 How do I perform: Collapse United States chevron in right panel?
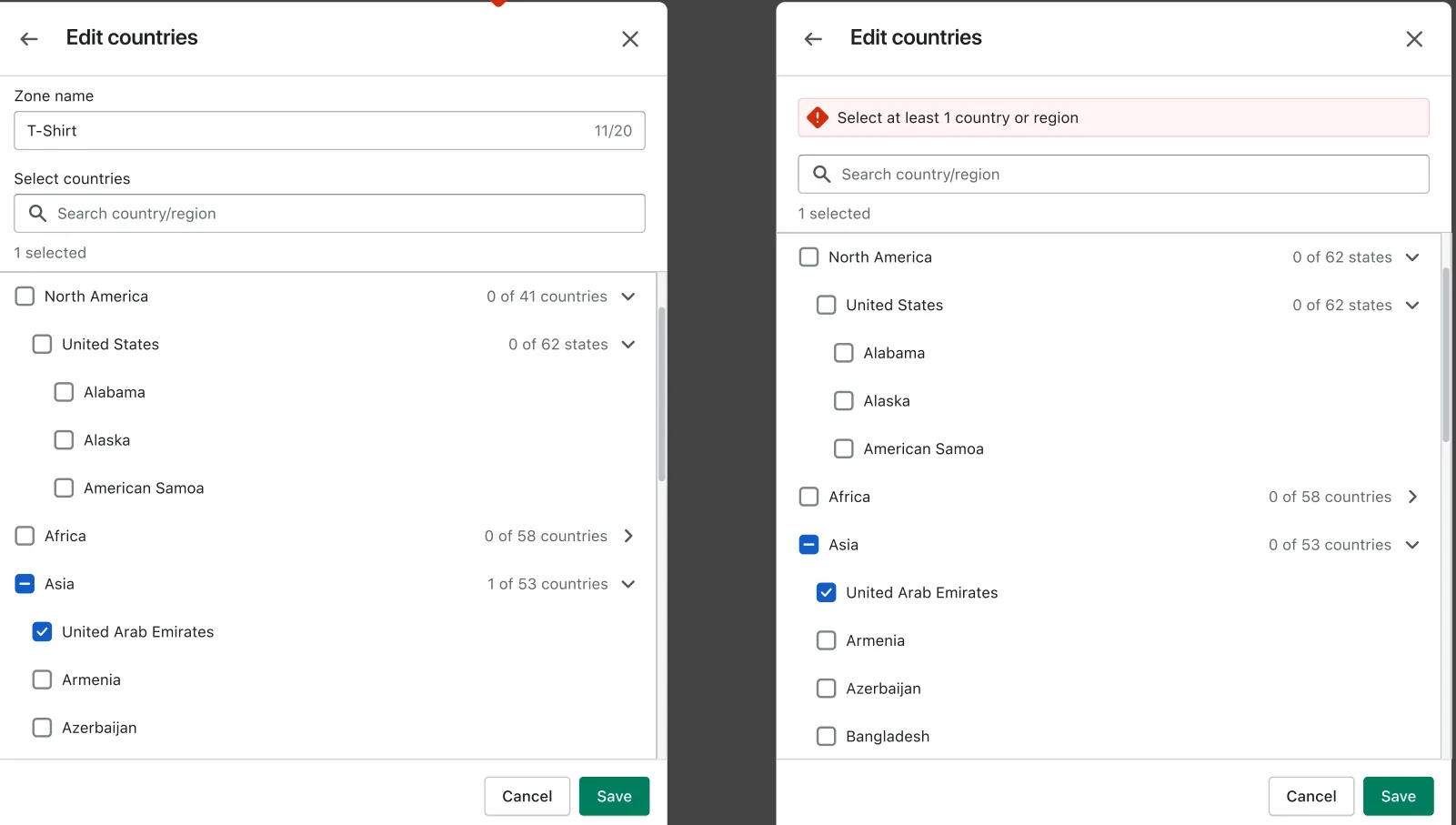click(x=1412, y=305)
